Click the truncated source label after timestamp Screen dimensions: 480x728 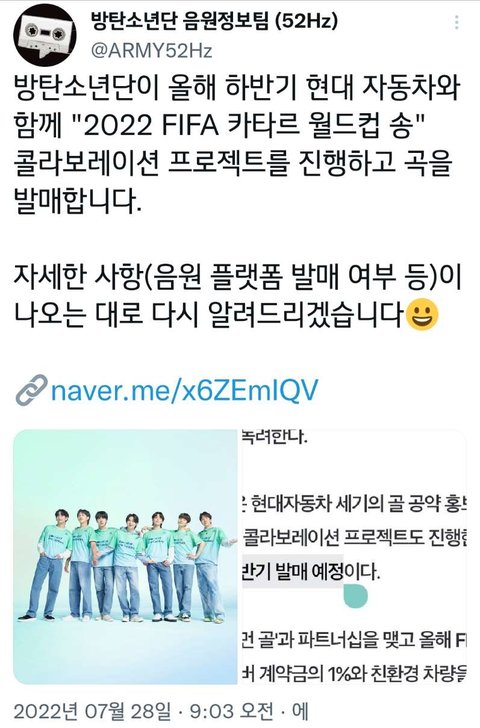(300, 711)
